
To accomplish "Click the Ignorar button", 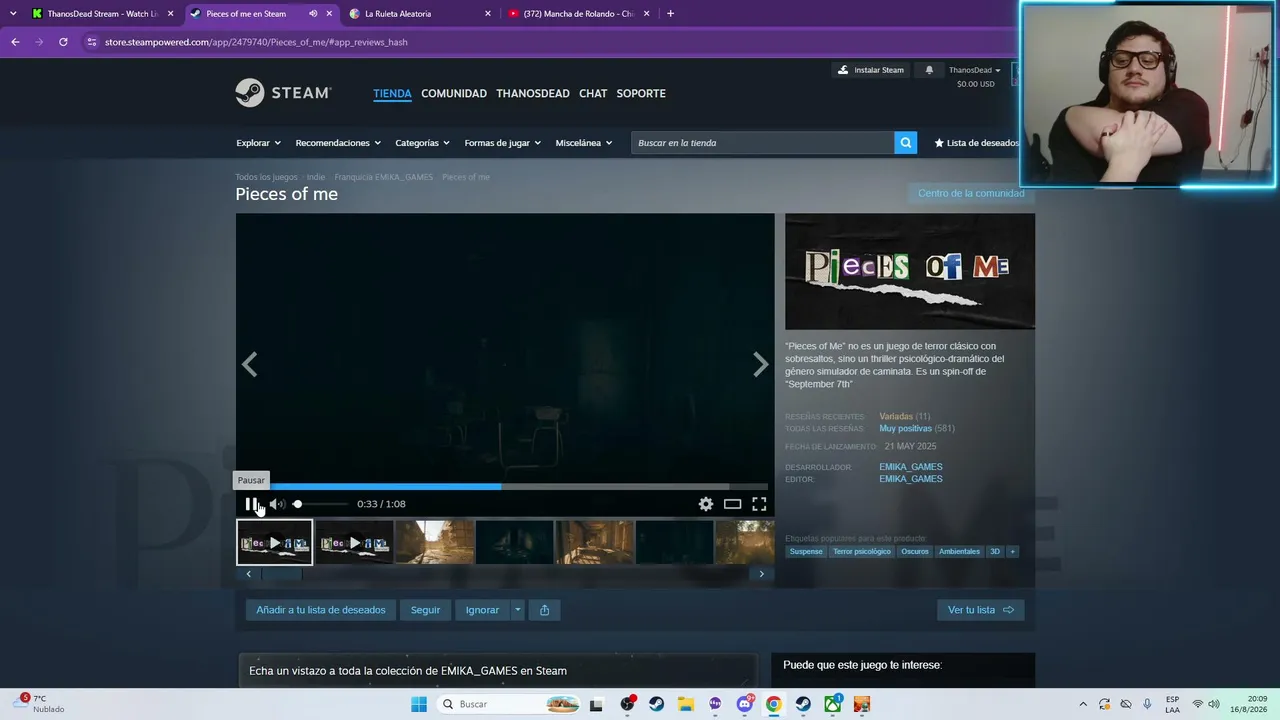I will [482, 610].
